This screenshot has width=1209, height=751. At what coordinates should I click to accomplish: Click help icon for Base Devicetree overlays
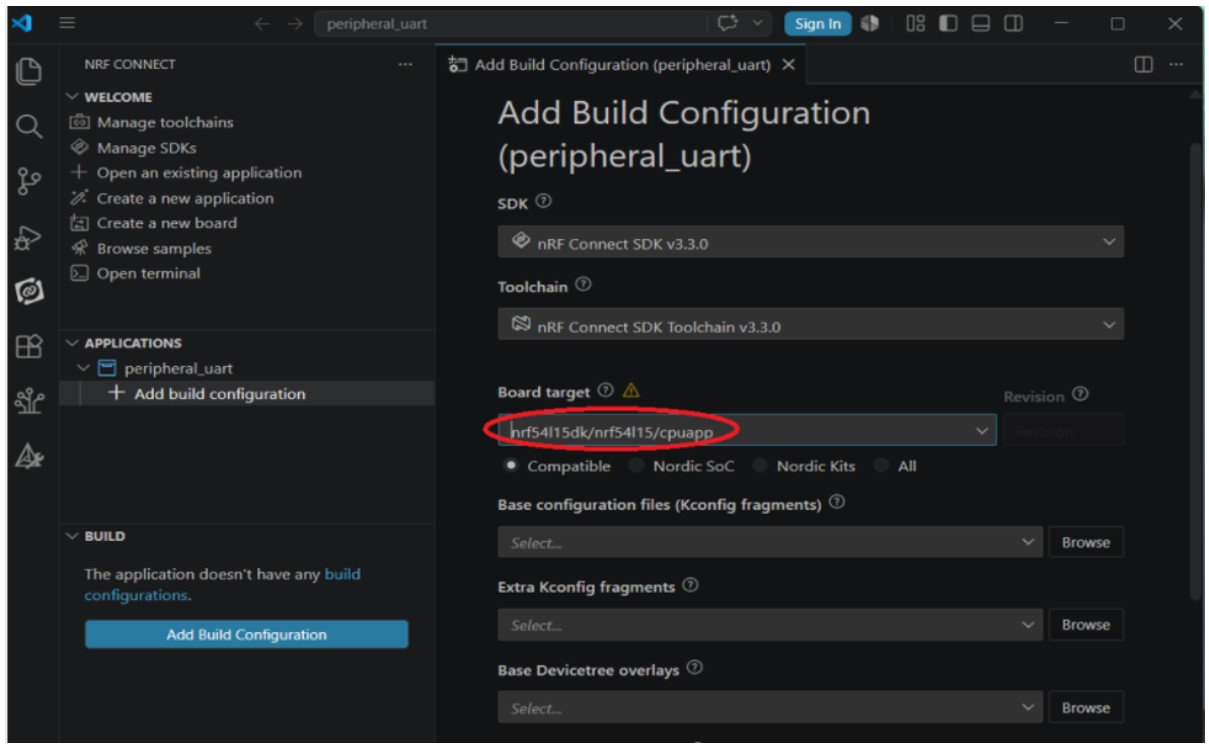(695, 668)
